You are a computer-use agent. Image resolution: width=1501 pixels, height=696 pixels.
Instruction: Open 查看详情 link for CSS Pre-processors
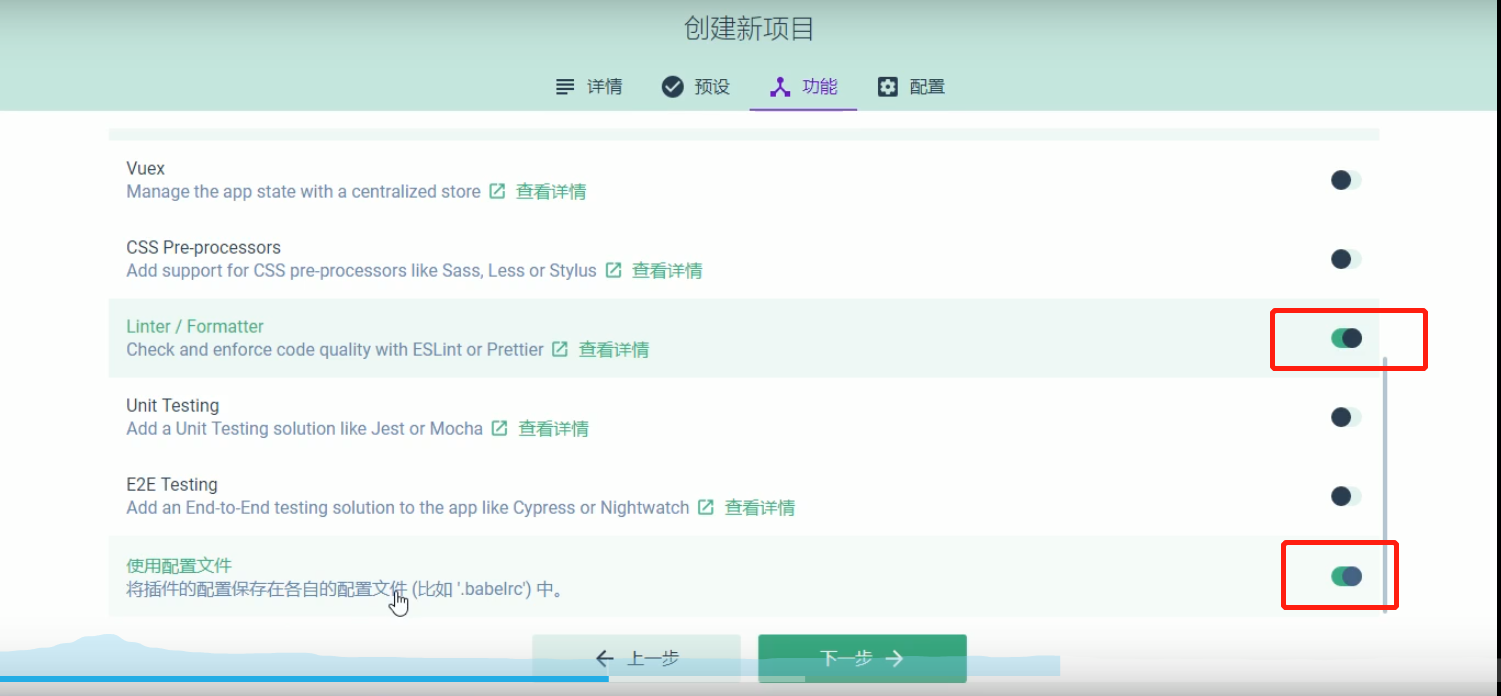click(x=667, y=271)
